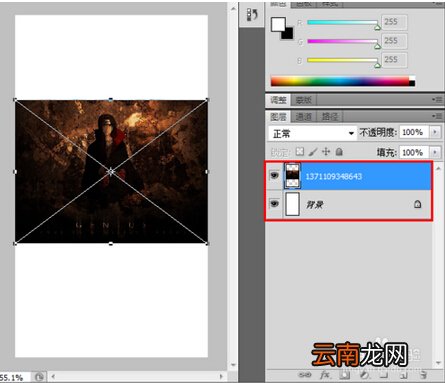Click the left-middle transform handle of the image

click(15, 172)
